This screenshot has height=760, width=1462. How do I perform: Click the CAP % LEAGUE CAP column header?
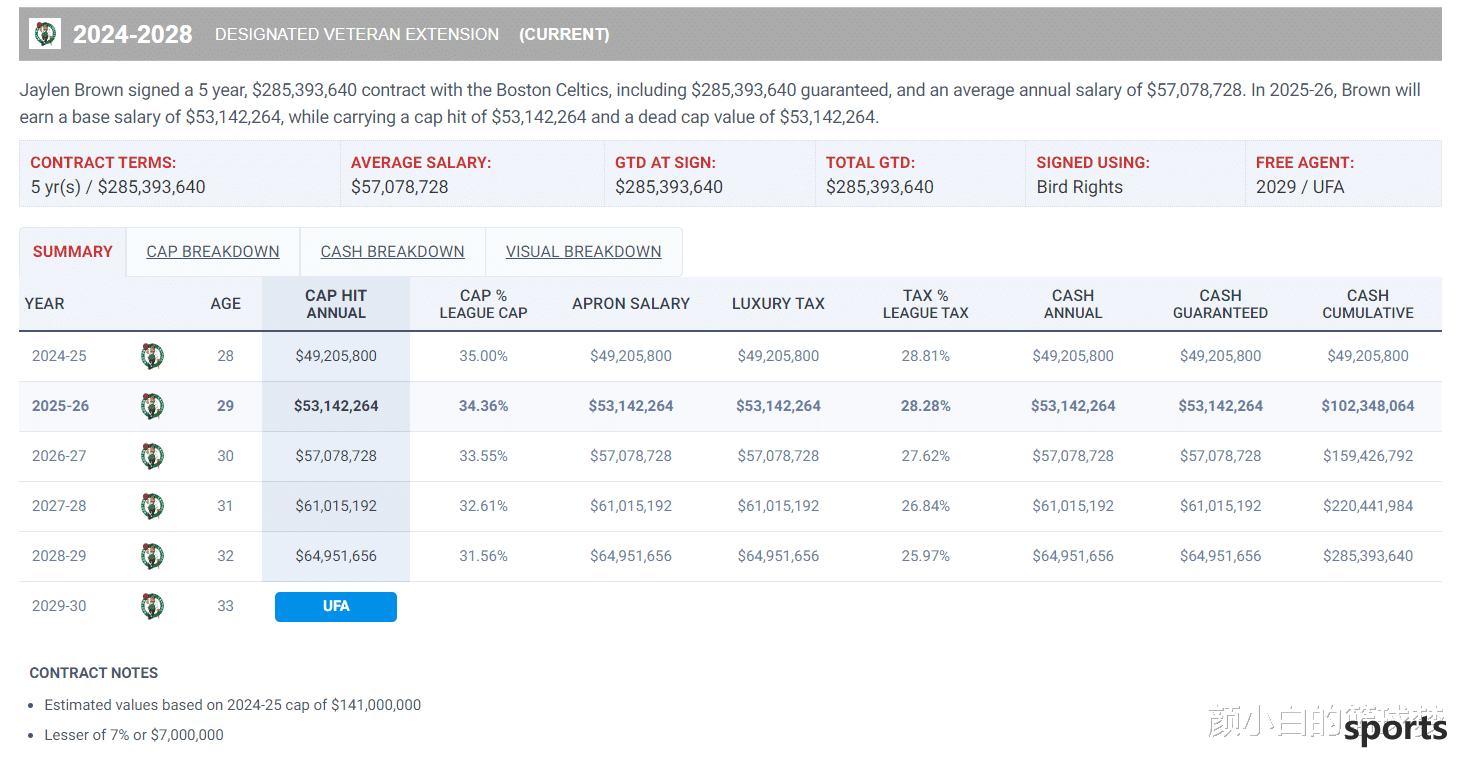coord(484,304)
